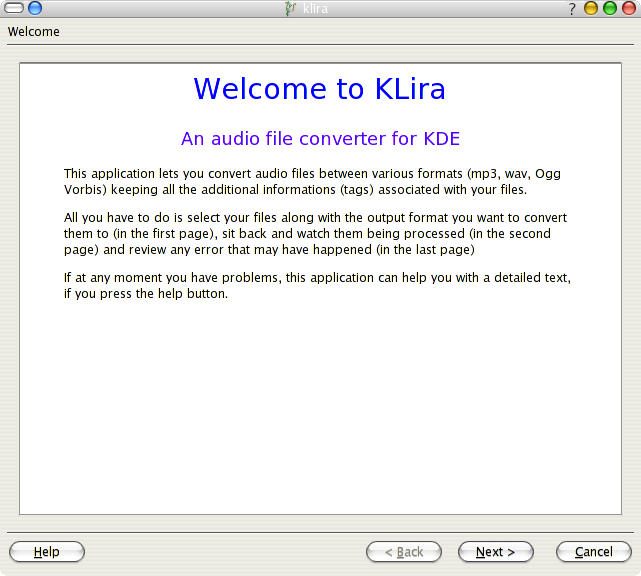Image resolution: width=641 pixels, height=576 pixels.
Task: Click the question mark help icon in title bar
Action: pos(572,9)
